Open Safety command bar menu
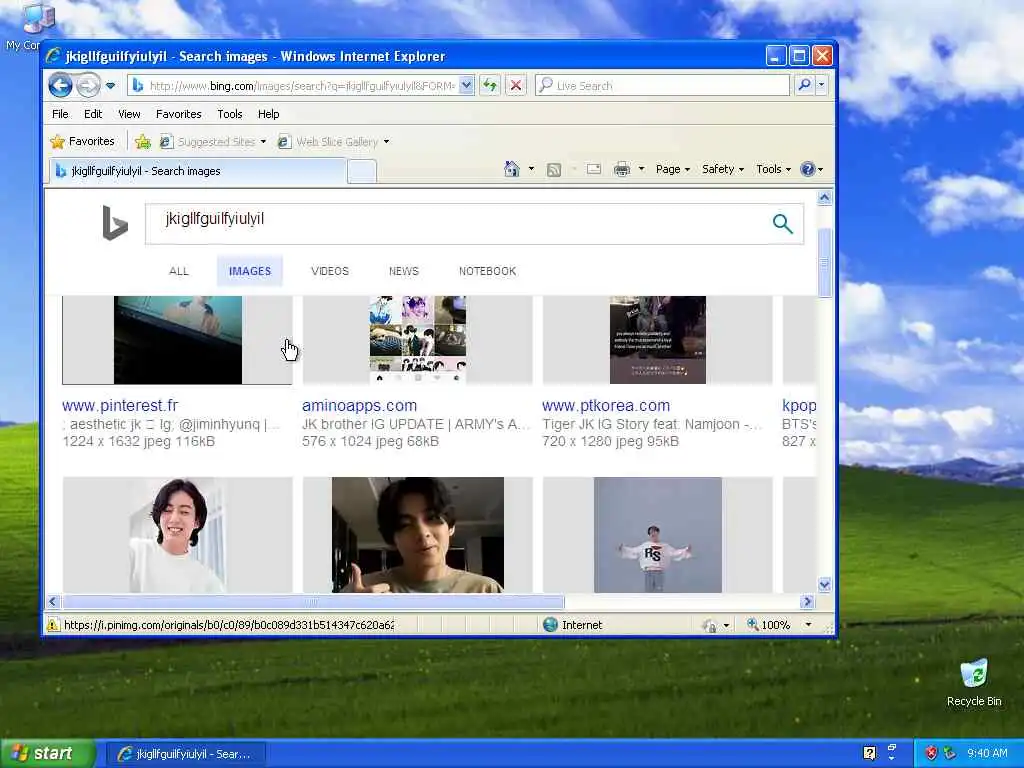This screenshot has width=1024, height=768. [723, 169]
